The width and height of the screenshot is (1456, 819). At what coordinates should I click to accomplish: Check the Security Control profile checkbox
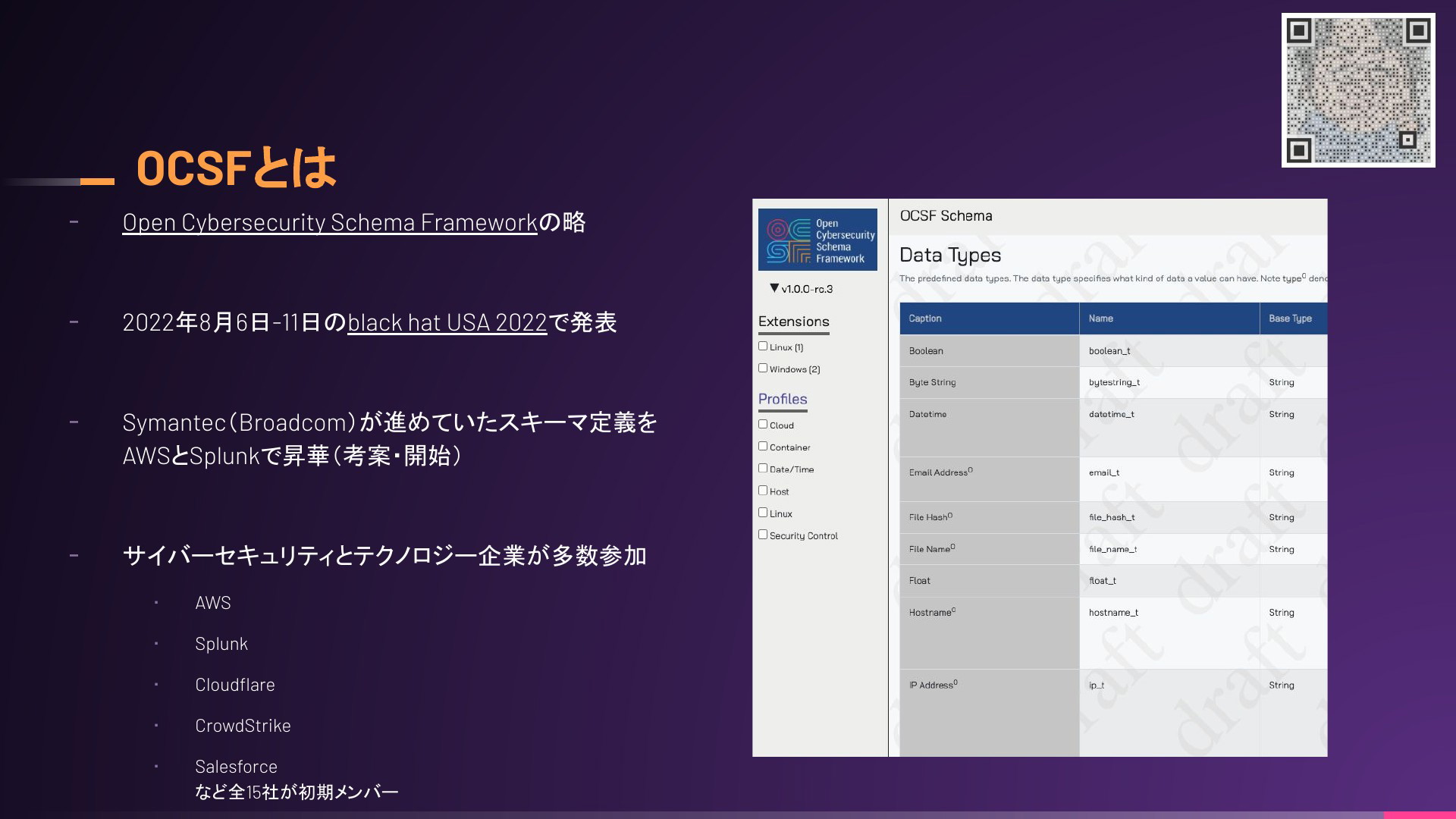[763, 534]
